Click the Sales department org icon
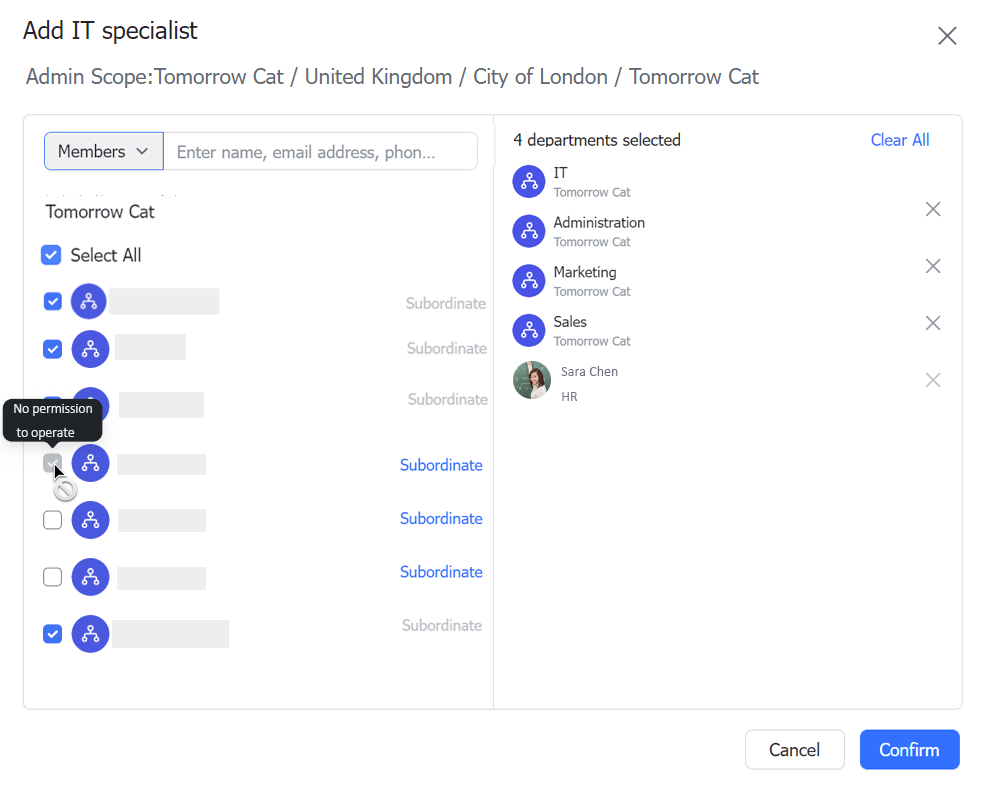986x796 pixels. pos(529,330)
